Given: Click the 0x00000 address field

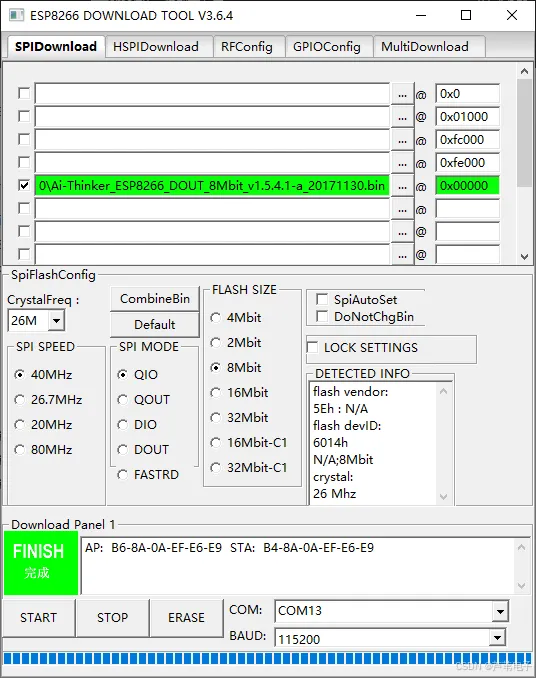Looking at the screenshot, I should tap(467, 186).
